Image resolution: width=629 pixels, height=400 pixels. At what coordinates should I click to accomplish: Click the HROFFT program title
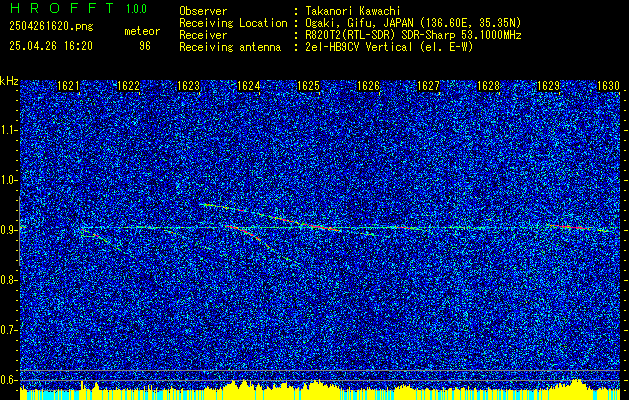62,8
